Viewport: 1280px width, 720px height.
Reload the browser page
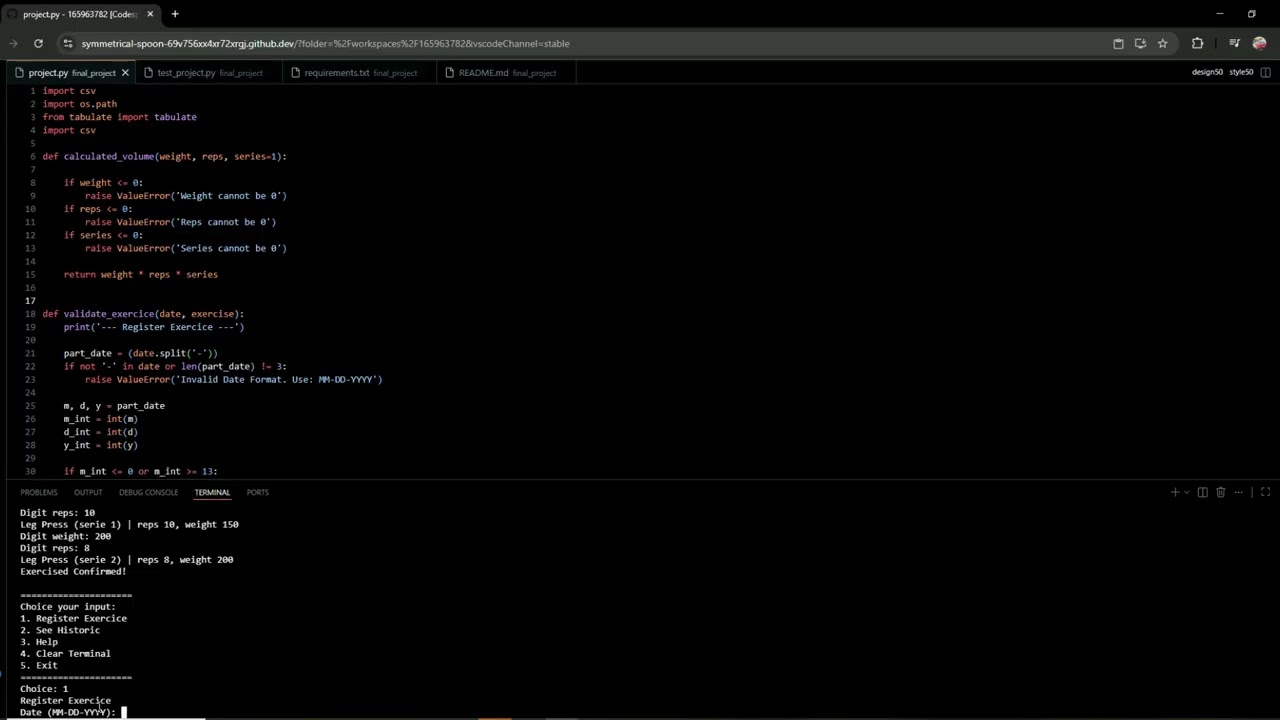(x=38, y=43)
